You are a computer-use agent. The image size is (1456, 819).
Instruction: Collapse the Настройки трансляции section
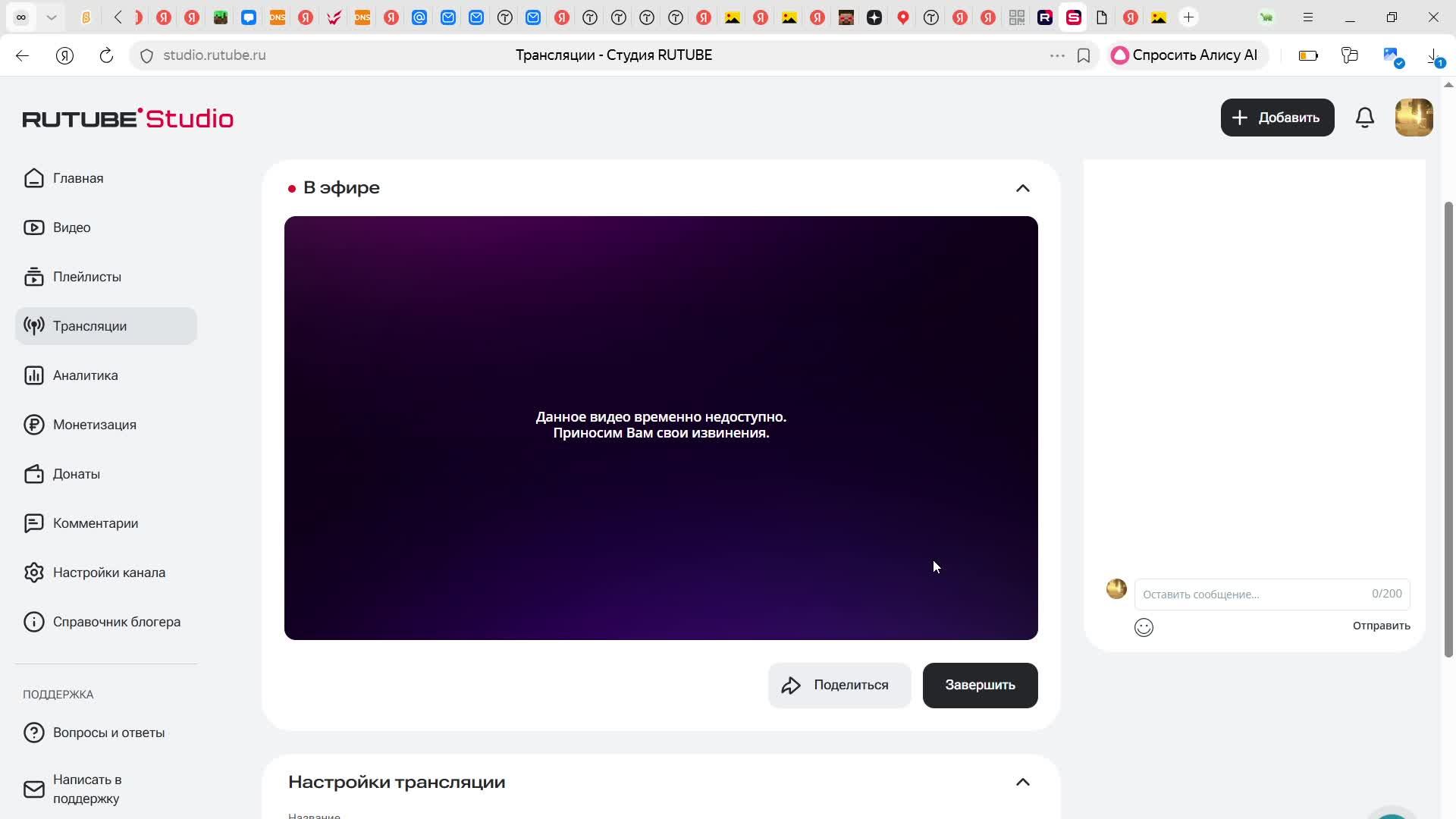click(1022, 782)
